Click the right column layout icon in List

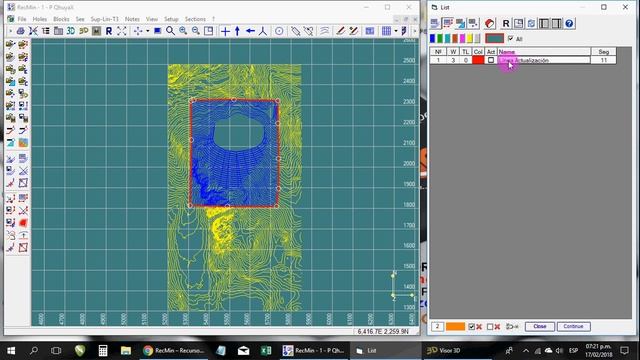click(556, 23)
